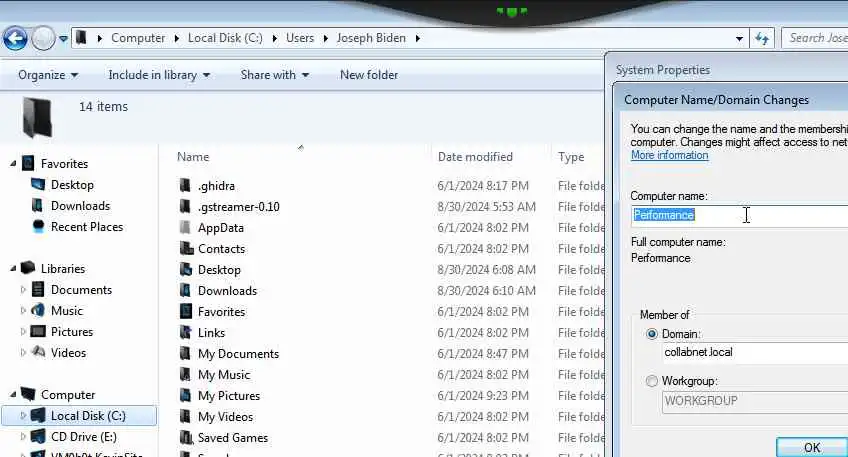Click the Search box in Explorer
This screenshot has width=848, height=457.
(815, 38)
